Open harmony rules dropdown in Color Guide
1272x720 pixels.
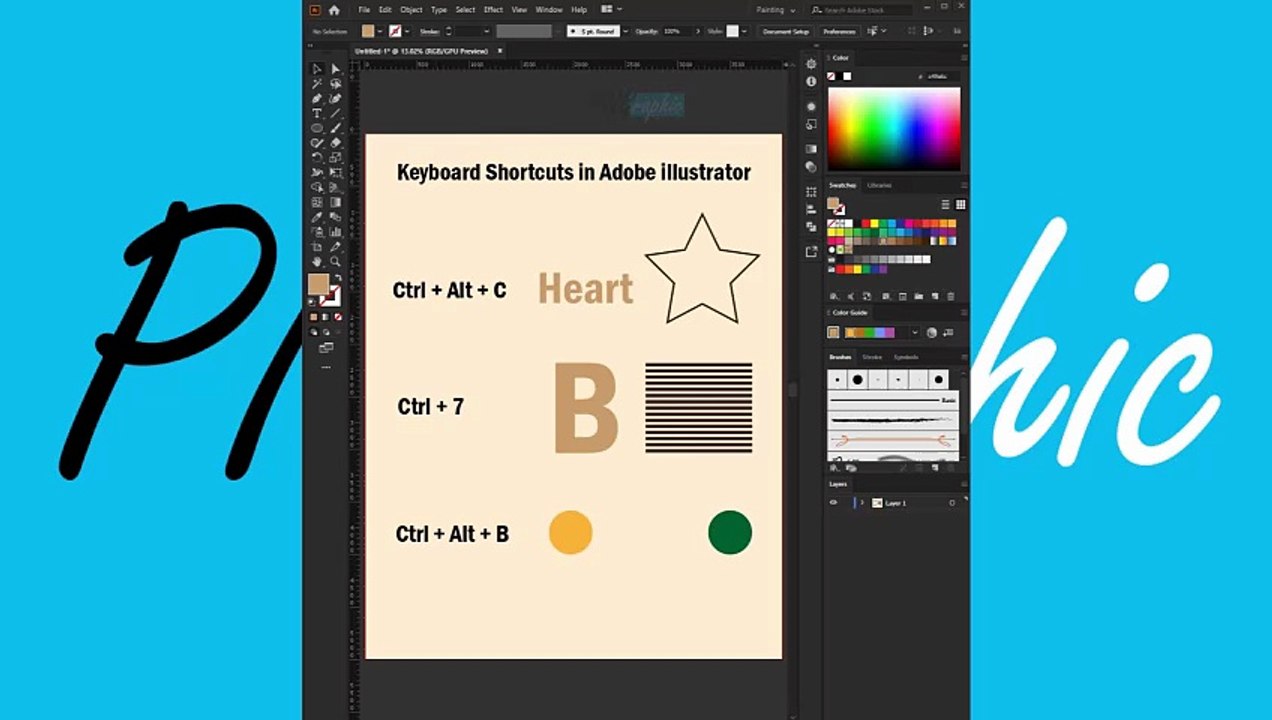pos(915,332)
